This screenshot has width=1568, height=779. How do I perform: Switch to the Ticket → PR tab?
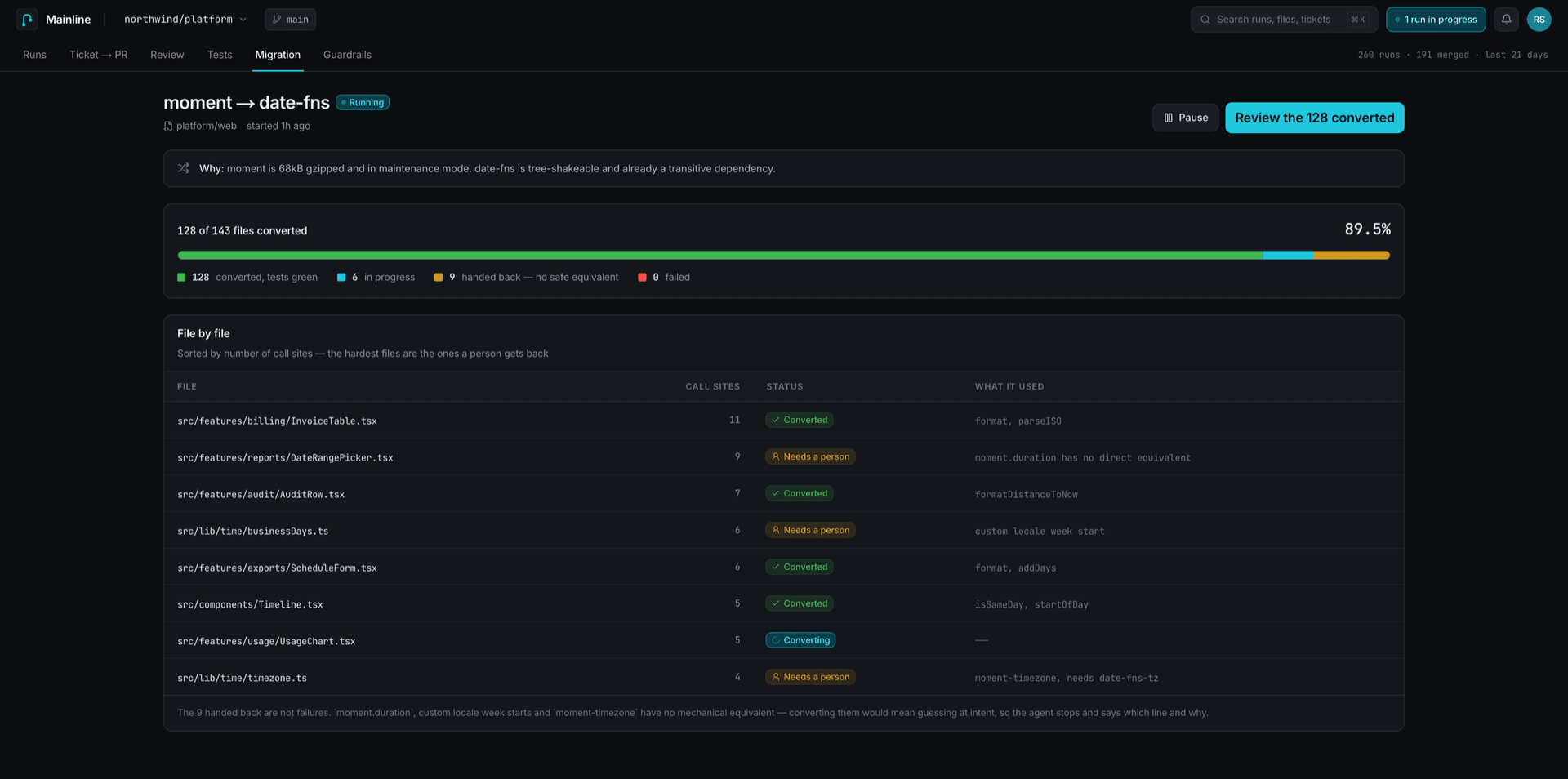point(98,55)
